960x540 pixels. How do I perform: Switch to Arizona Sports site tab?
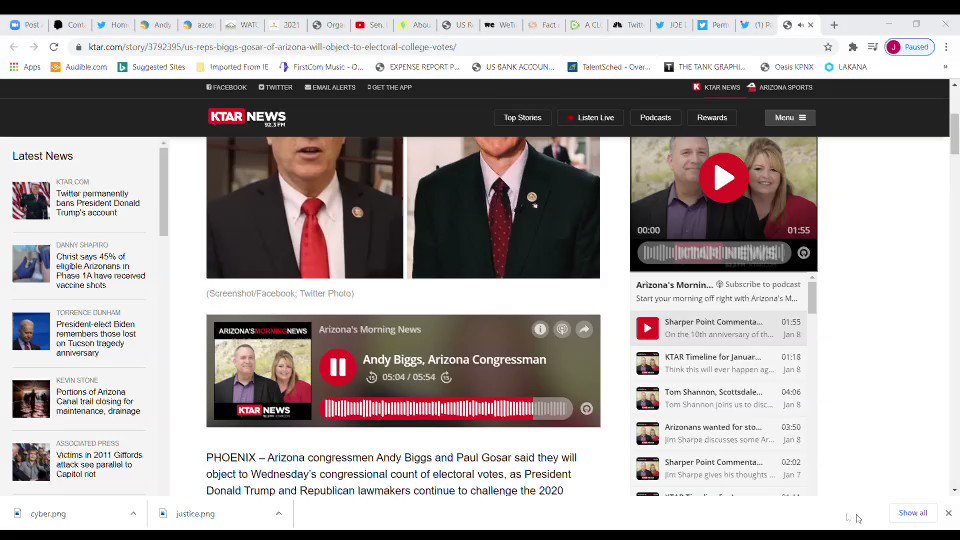click(779, 88)
